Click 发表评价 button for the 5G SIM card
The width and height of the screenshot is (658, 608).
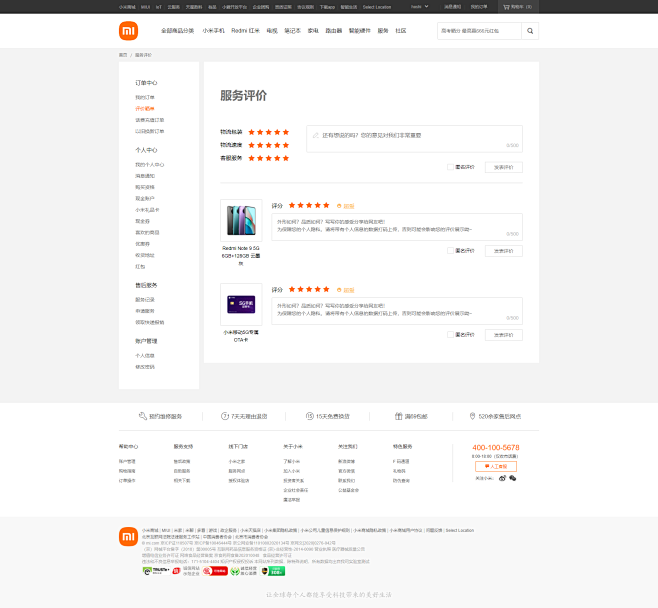click(504, 335)
